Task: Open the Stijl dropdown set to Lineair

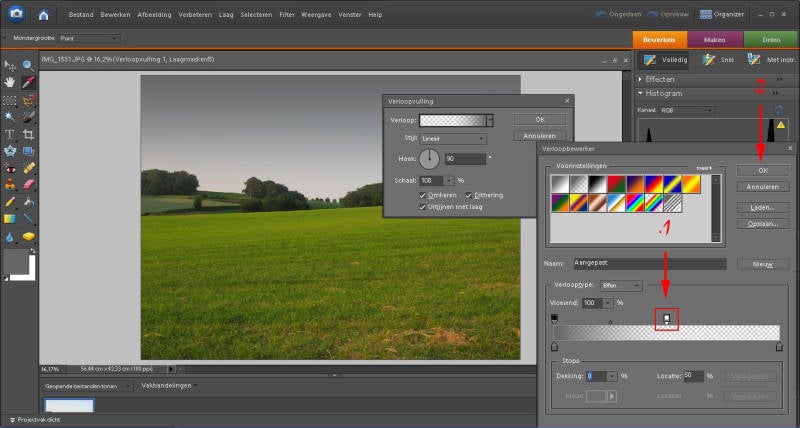Action: [x=452, y=138]
